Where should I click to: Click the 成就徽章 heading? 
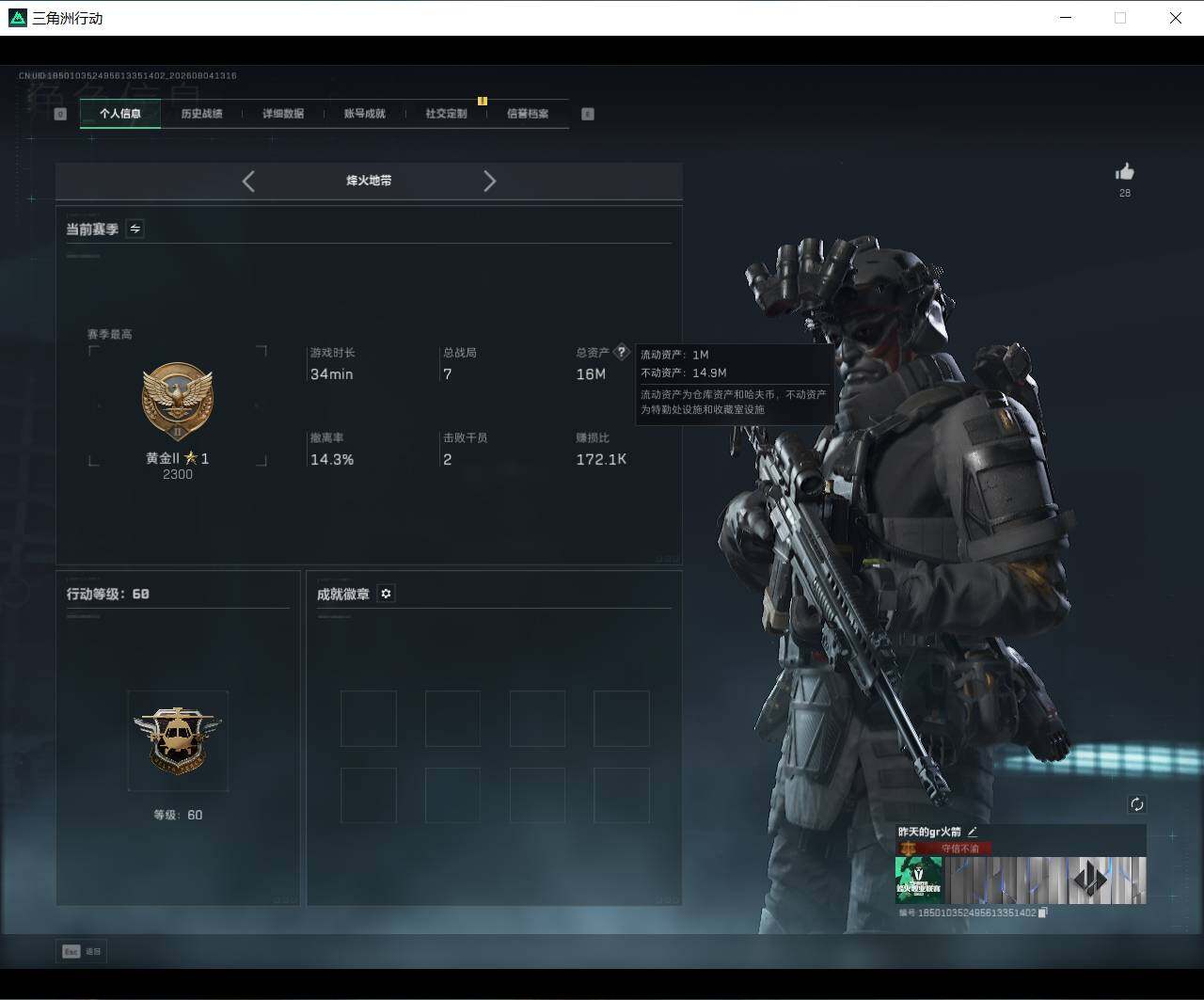[x=343, y=595]
